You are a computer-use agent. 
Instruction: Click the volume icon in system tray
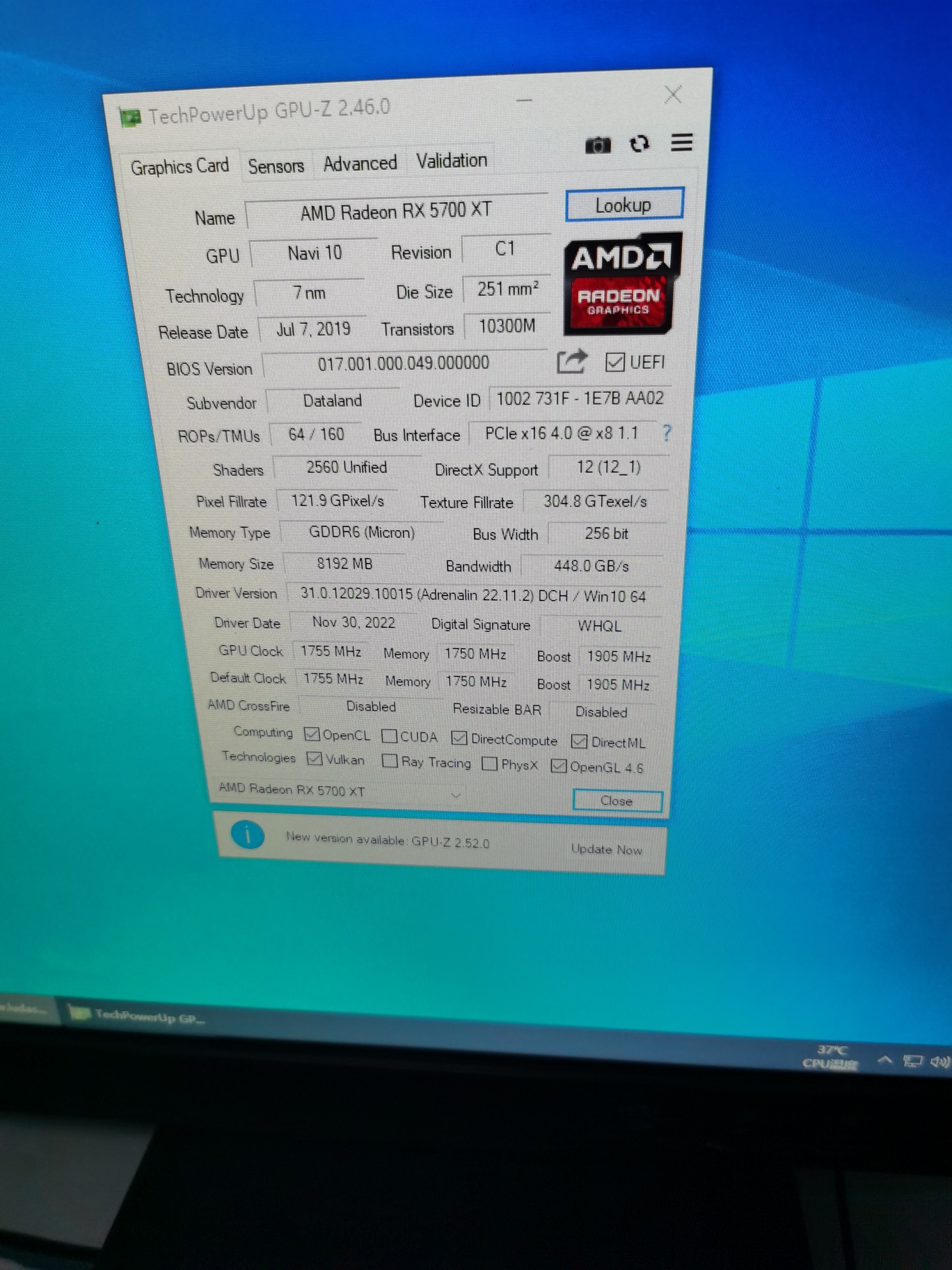[x=939, y=1061]
